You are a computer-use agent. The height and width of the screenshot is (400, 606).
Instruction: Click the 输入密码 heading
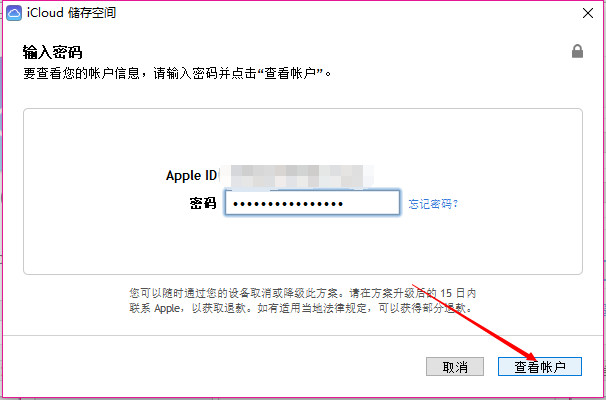coord(53,52)
